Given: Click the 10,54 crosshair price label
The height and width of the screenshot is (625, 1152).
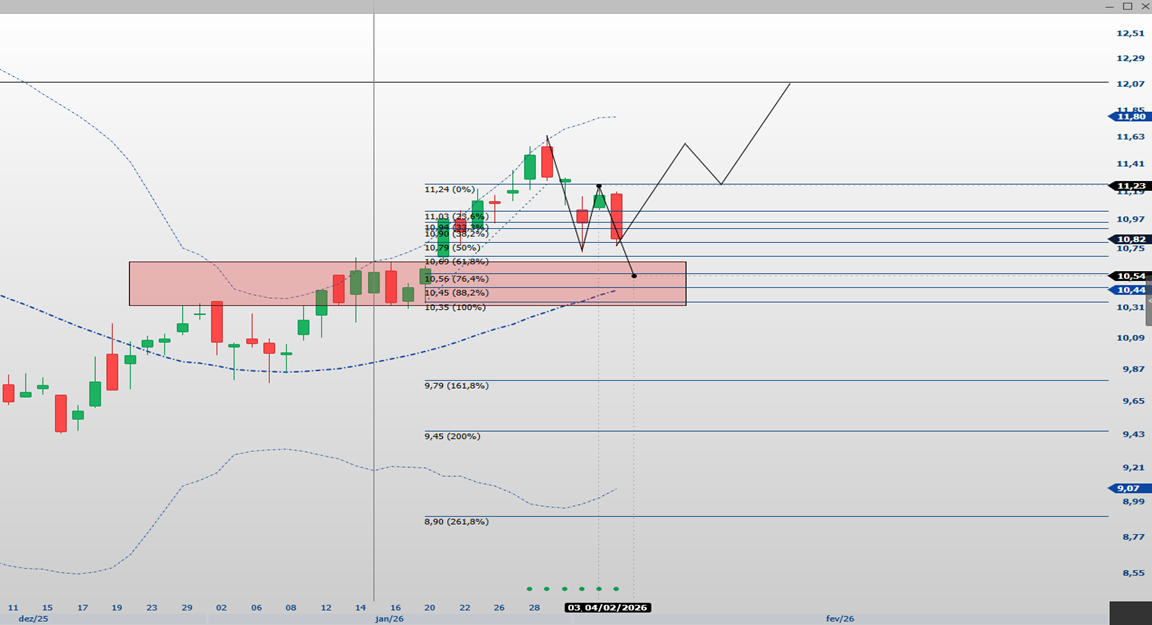Looking at the screenshot, I should 1130,276.
